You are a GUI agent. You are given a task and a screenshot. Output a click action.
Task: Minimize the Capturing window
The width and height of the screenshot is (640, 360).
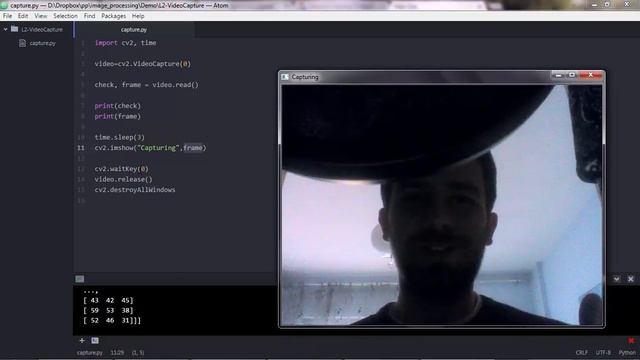558,76
